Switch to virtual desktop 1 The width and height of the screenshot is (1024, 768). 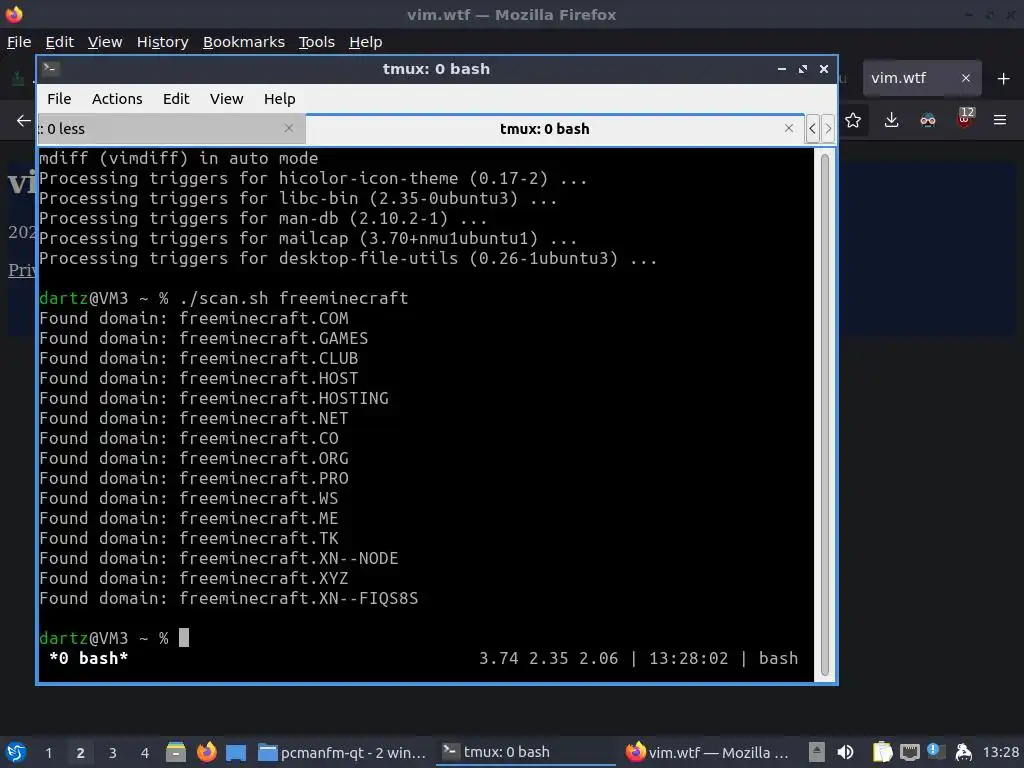tap(48, 753)
